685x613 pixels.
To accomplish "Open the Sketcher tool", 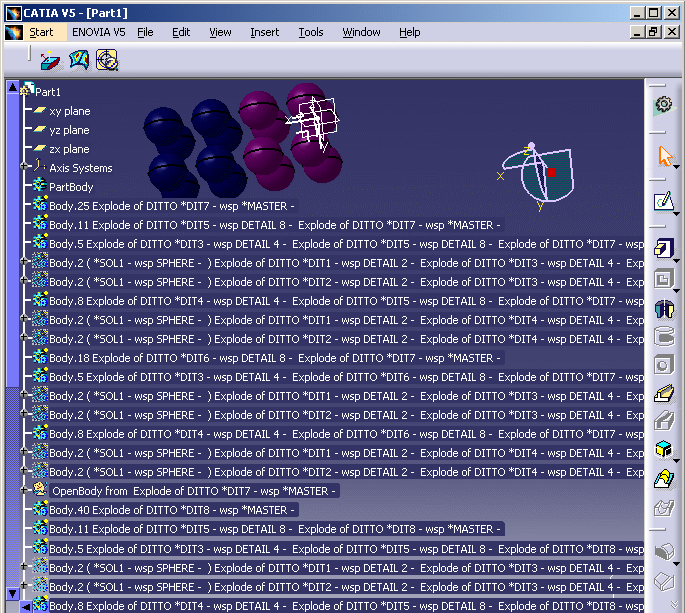I will click(662, 201).
